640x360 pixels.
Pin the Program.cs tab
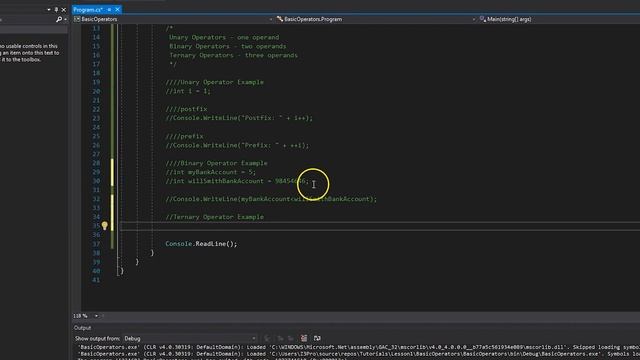point(109,9)
